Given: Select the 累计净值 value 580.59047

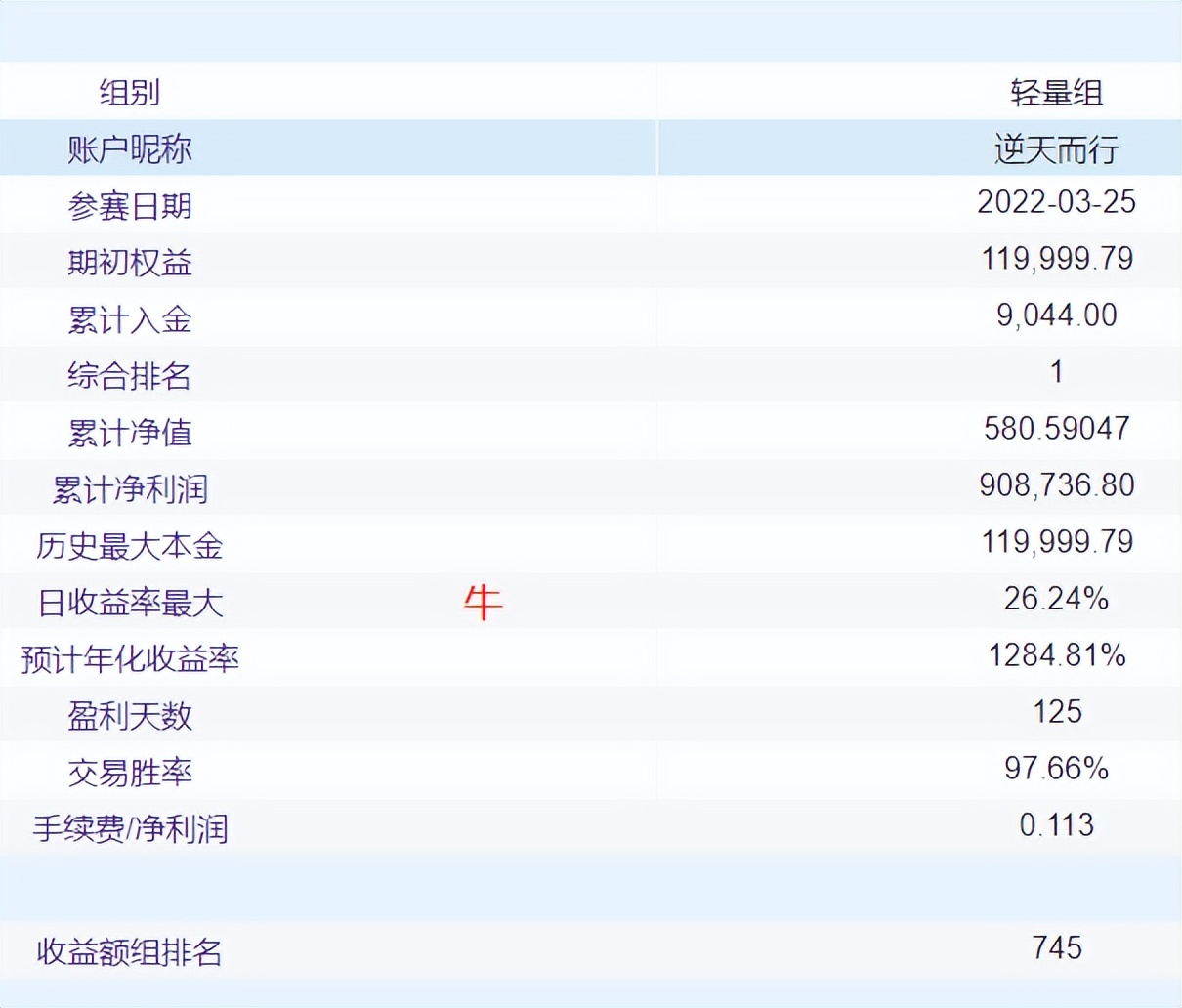Looking at the screenshot, I should 1057,429.
